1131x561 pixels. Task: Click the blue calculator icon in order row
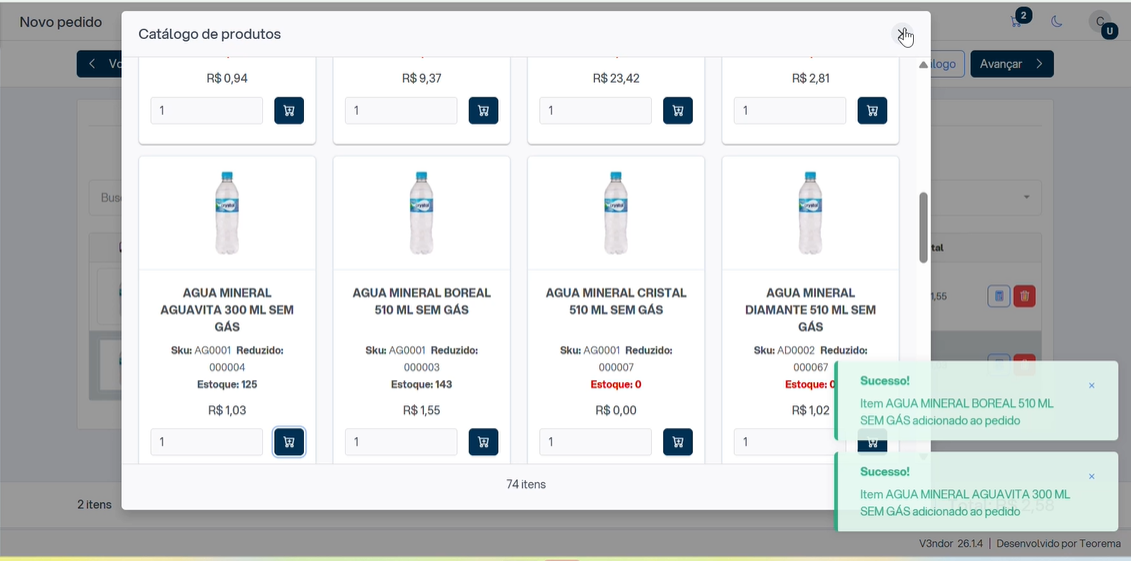click(998, 296)
